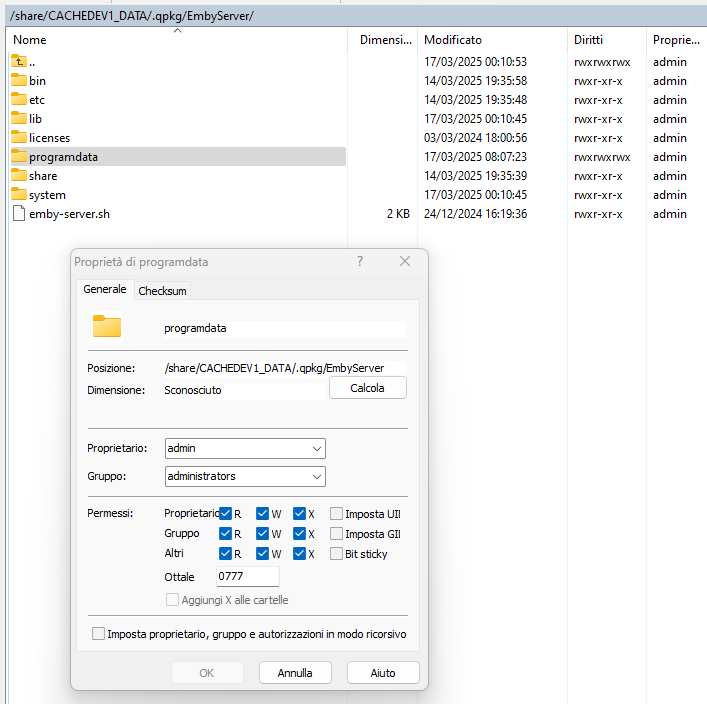
Task: Click the large folder icon in properties dialog
Action: (x=107, y=327)
